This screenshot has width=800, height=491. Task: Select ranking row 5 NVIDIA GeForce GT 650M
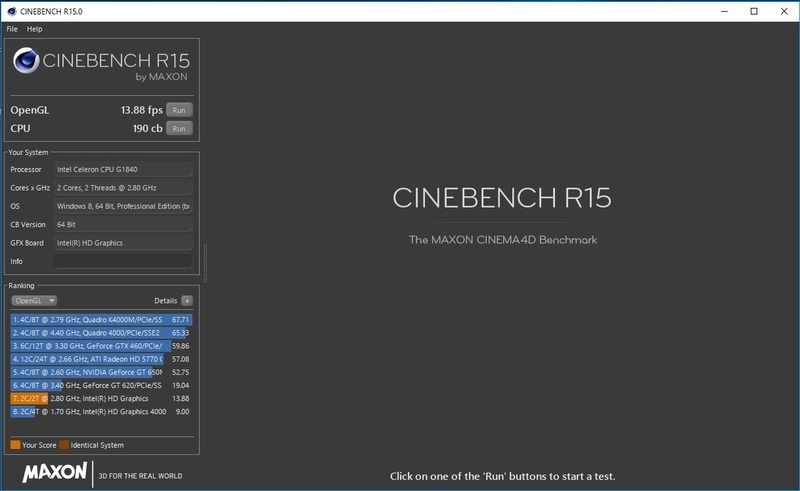tap(101, 373)
